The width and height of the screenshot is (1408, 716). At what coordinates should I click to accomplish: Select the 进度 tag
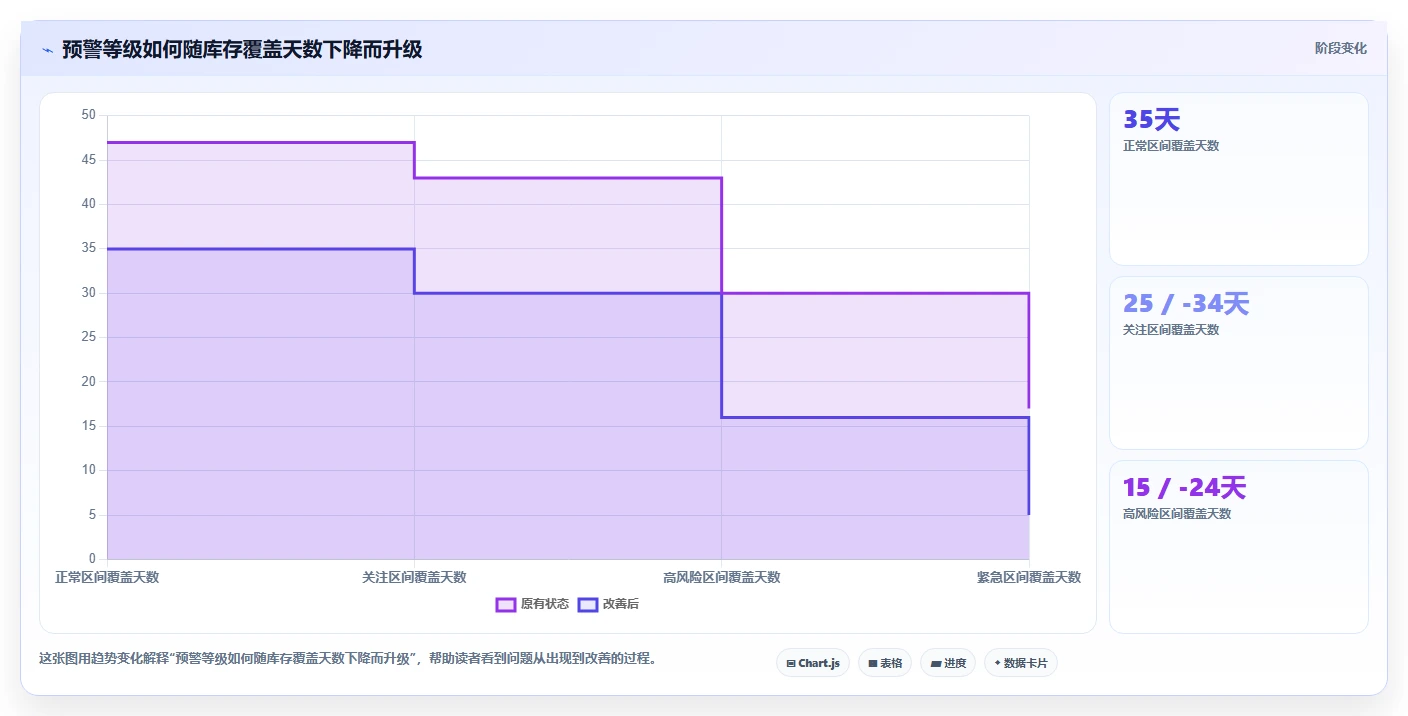click(948, 663)
